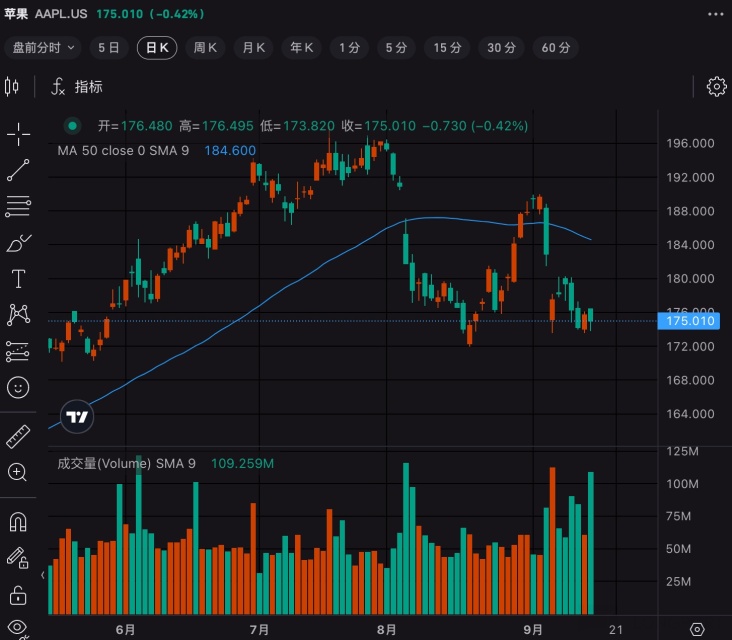The height and width of the screenshot is (640, 732).
Task: Click the TradingView logo badge
Action: (77, 416)
